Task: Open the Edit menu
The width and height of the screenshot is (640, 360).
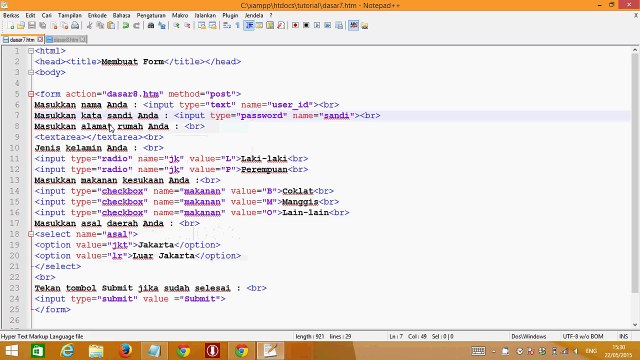Action: click(x=30, y=16)
